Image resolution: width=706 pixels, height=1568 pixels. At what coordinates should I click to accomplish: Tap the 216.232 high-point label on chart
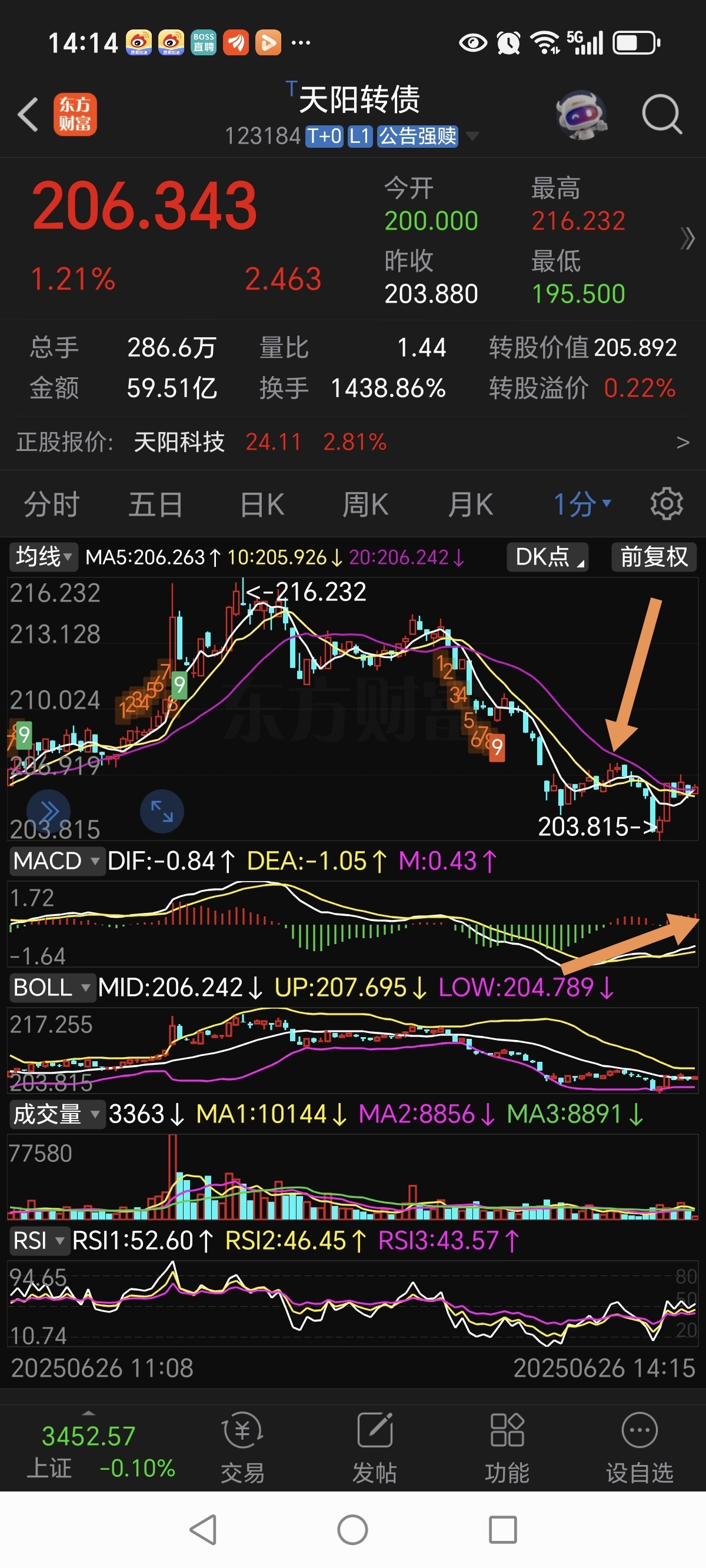click(x=306, y=592)
